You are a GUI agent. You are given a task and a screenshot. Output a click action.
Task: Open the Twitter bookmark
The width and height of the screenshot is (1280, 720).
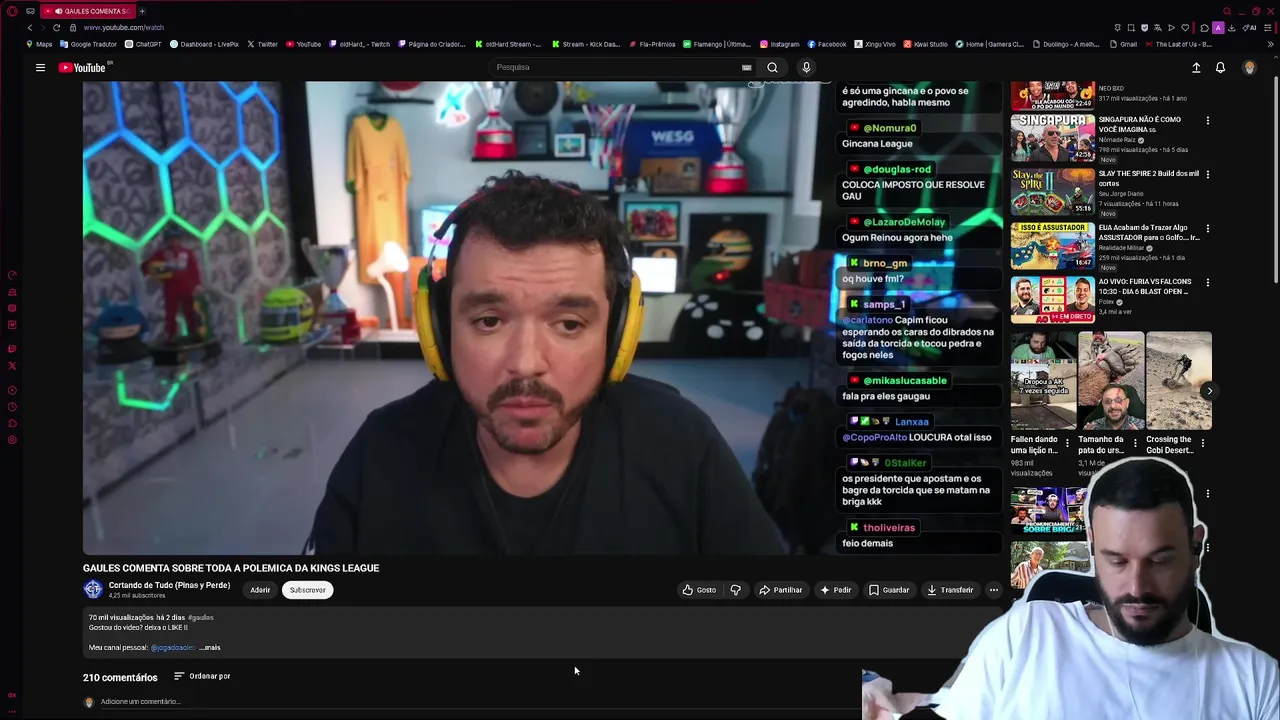pyautogui.click(x=263, y=44)
